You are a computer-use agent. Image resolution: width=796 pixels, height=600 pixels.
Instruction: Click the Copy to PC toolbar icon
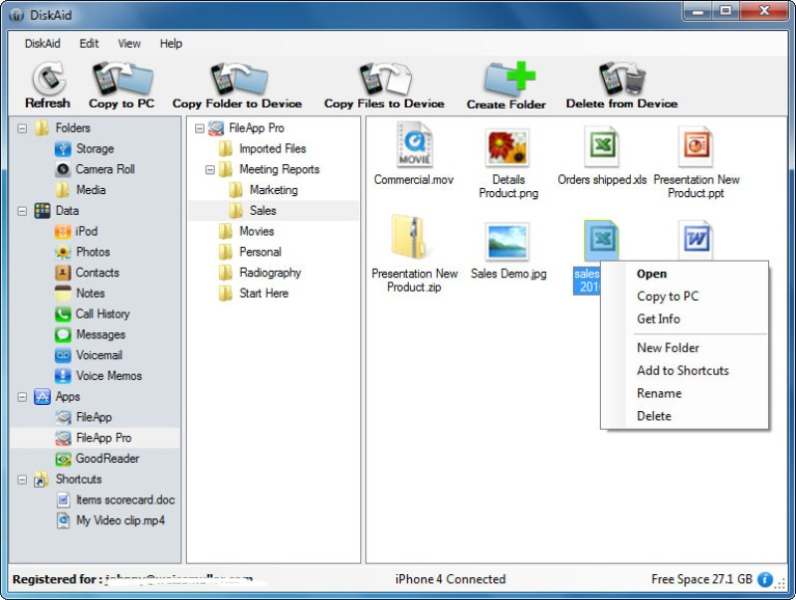pos(121,81)
